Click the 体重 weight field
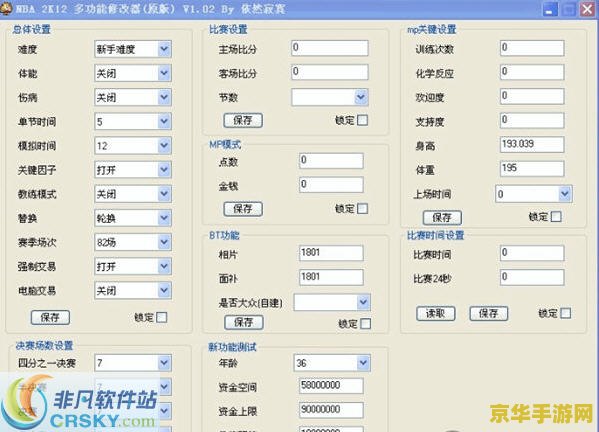The width and height of the screenshot is (599, 432). [532, 168]
